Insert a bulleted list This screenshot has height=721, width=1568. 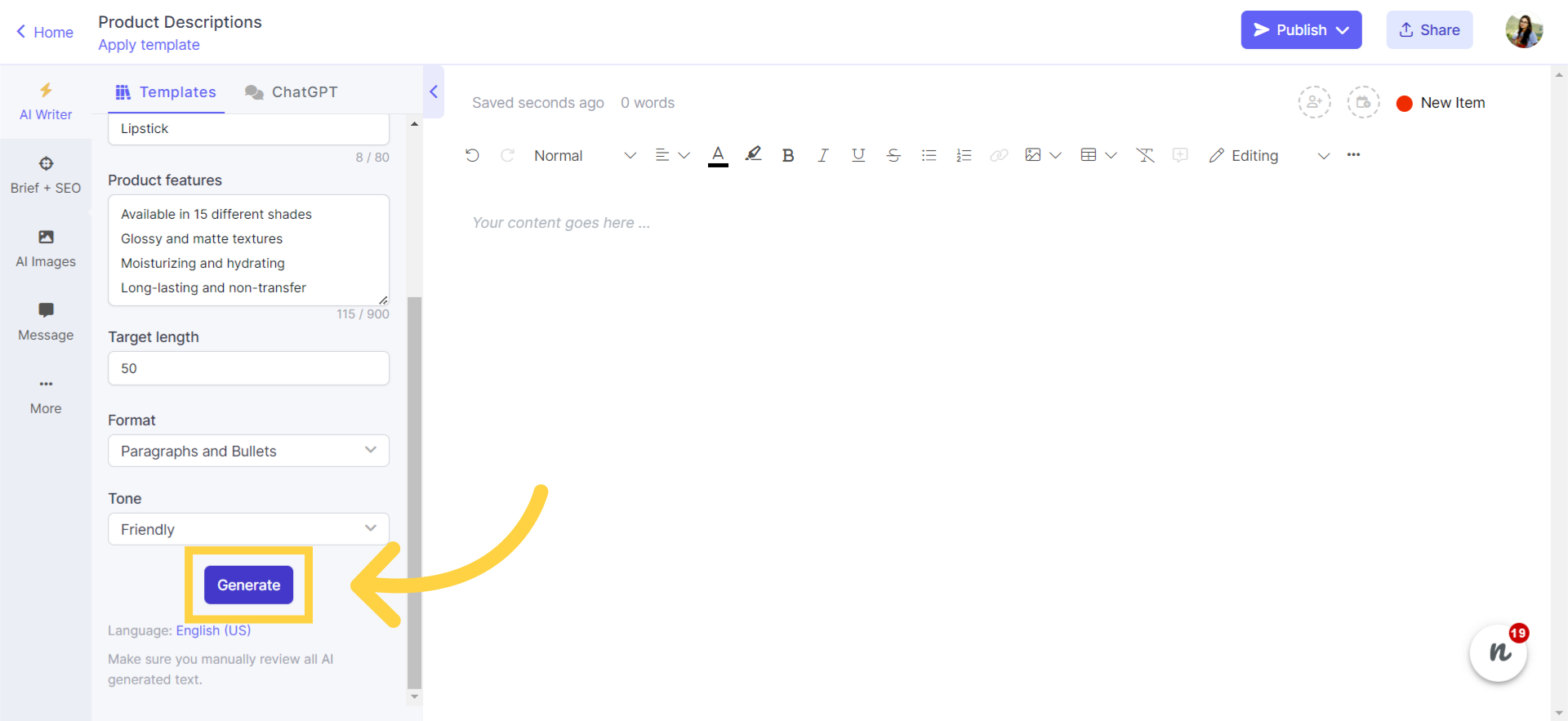click(x=929, y=155)
